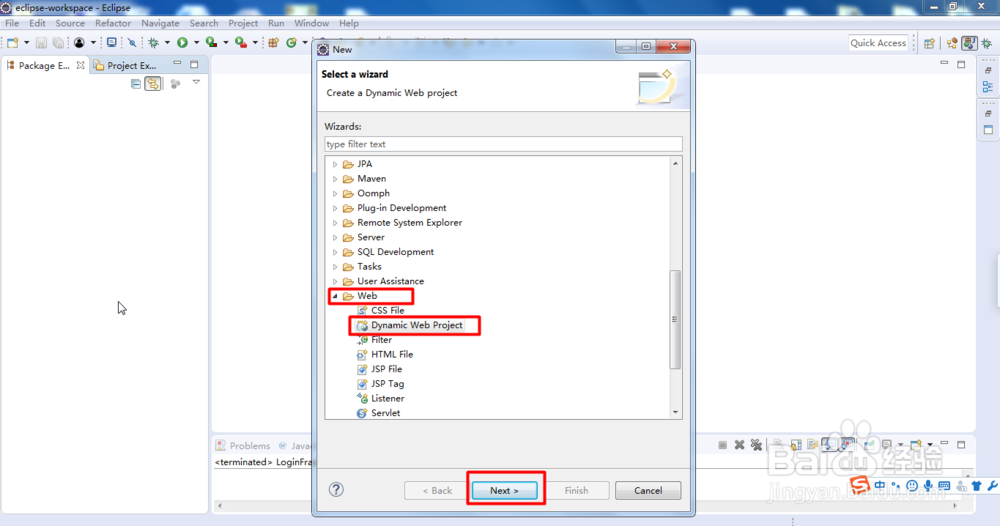
Task: Click Remove Launch icon in Console
Action: (739, 445)
